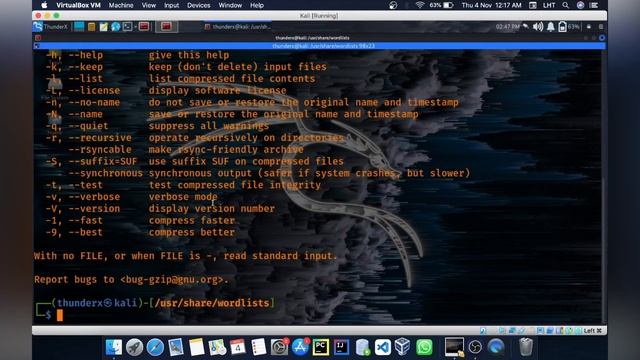Open the Devices menu
This screenshot has height=360, width=640.
click(198, 5)
